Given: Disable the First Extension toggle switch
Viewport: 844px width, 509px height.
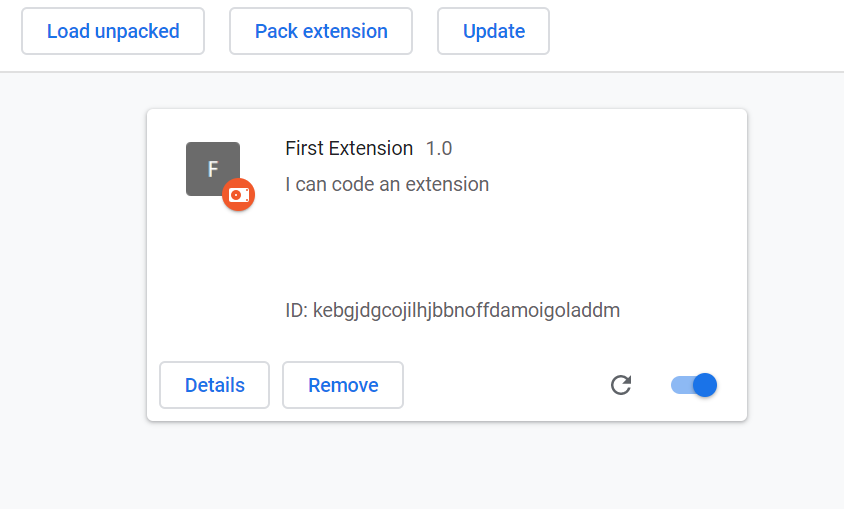Looking at the screenshot, I should tap(694, 385).
